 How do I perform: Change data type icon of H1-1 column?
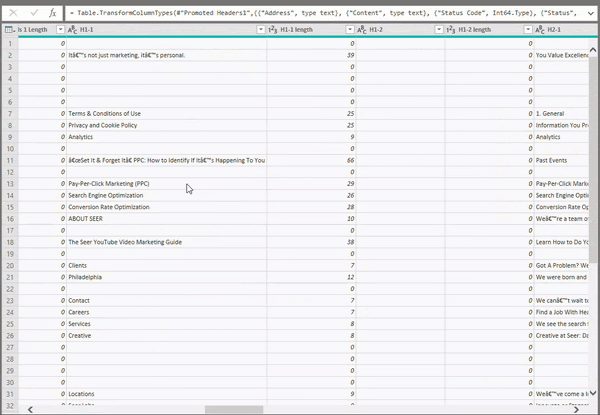(x=72, y=31)
